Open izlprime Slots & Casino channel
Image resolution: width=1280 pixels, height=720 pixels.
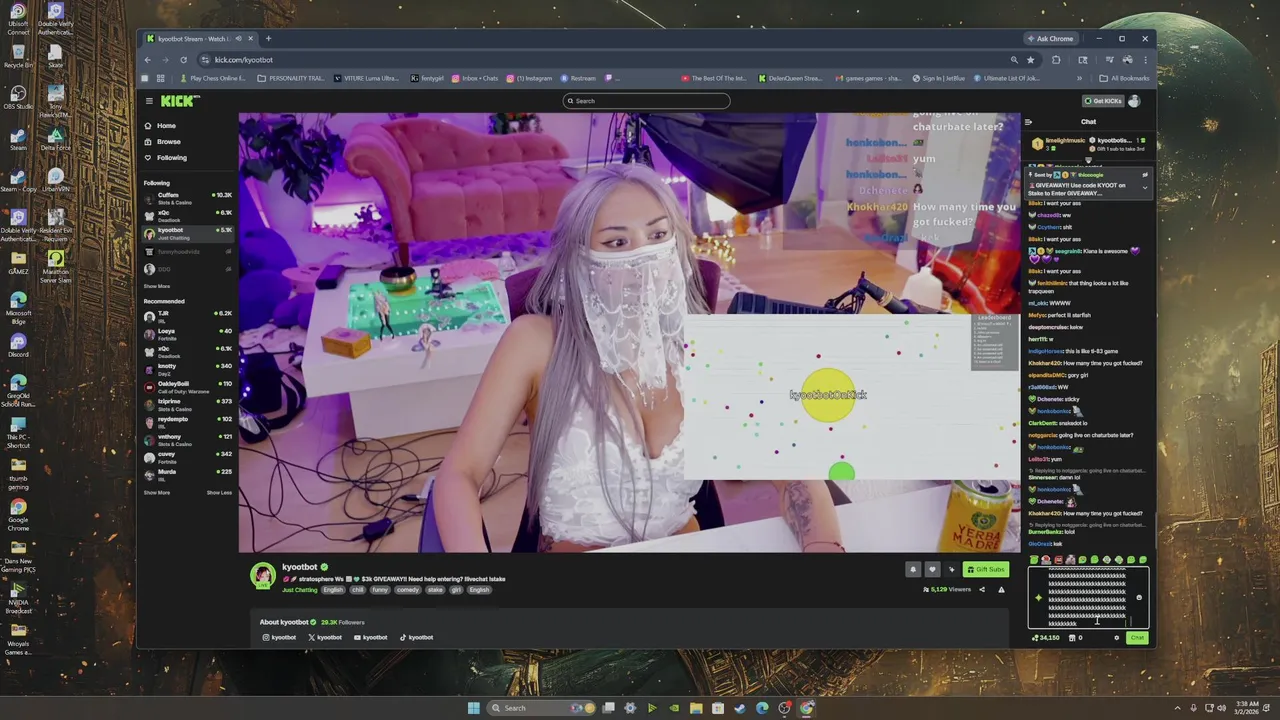pos(187,404)
